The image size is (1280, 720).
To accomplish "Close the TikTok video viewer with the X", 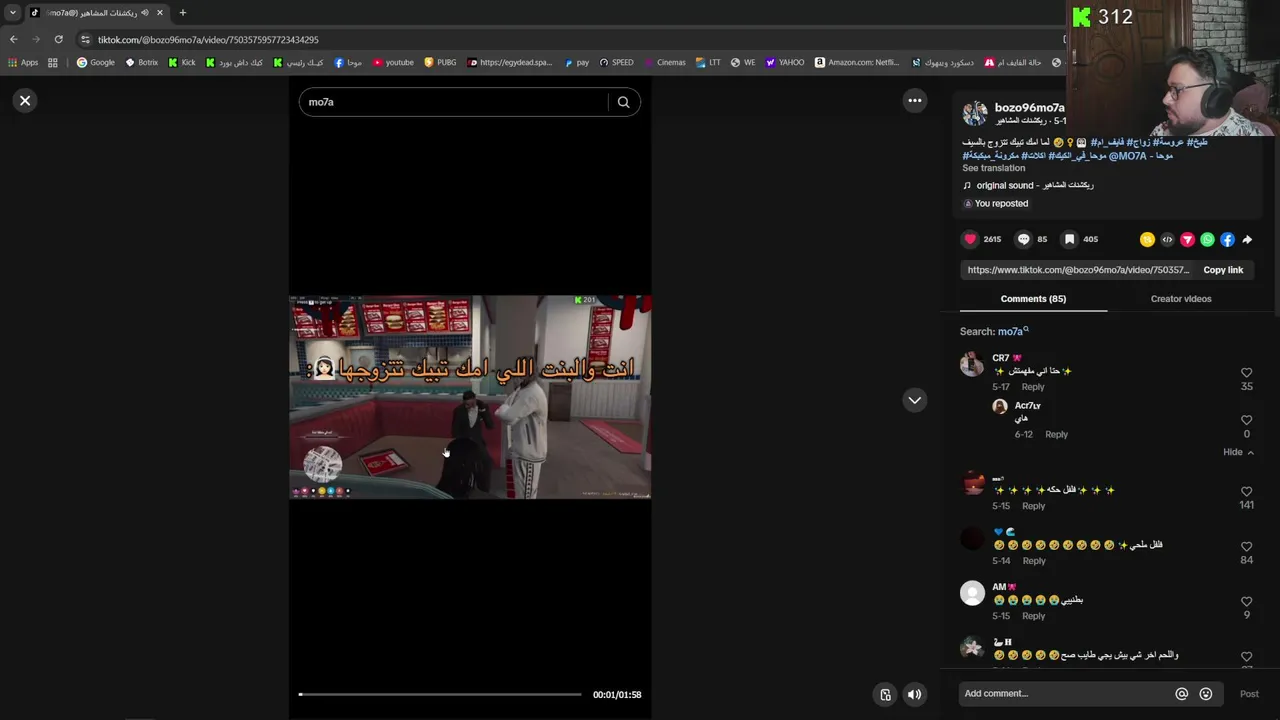I will 25,101.
